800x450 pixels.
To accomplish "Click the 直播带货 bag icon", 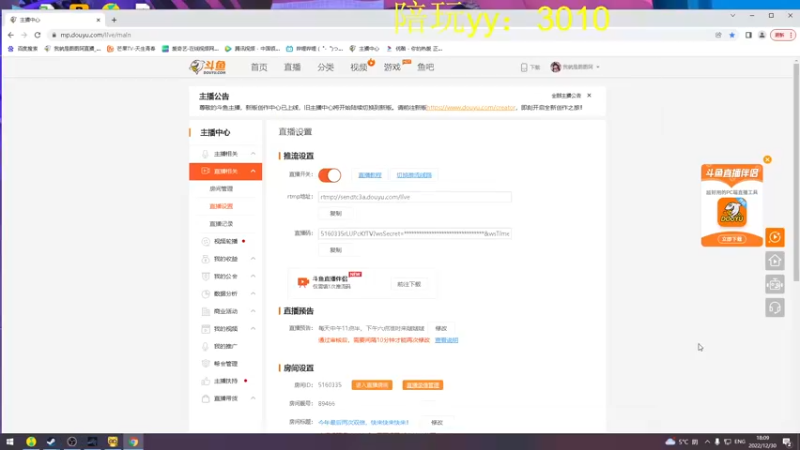I will (x=206, y=398).
